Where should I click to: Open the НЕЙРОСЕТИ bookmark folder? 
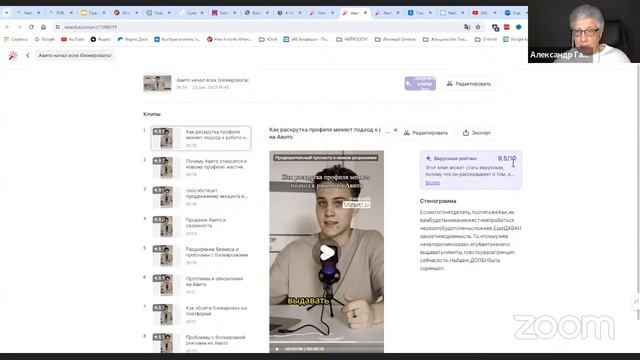tap(352, 39)
